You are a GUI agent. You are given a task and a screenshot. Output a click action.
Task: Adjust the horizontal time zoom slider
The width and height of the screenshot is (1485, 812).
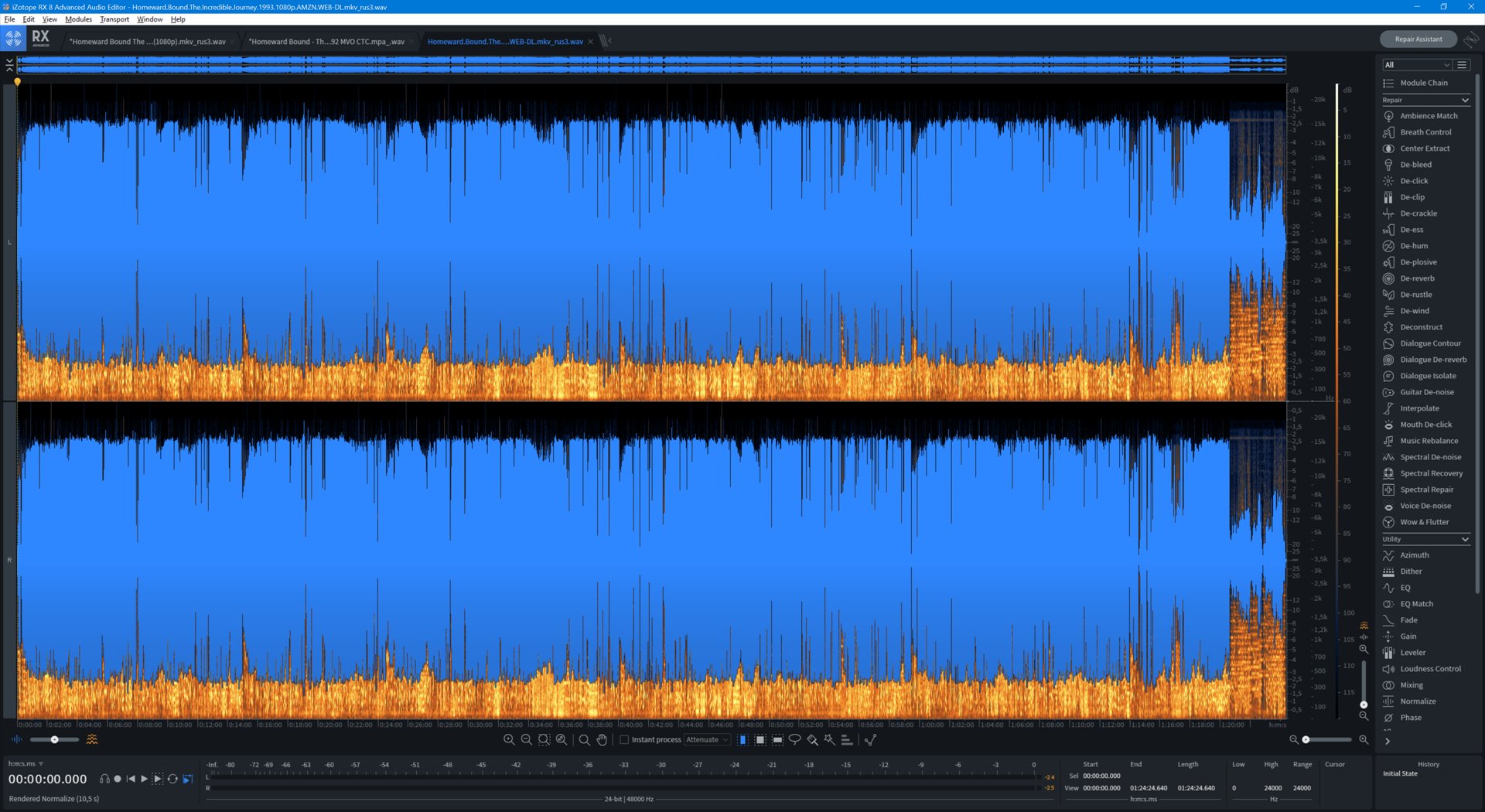(x=1328, y=740)
